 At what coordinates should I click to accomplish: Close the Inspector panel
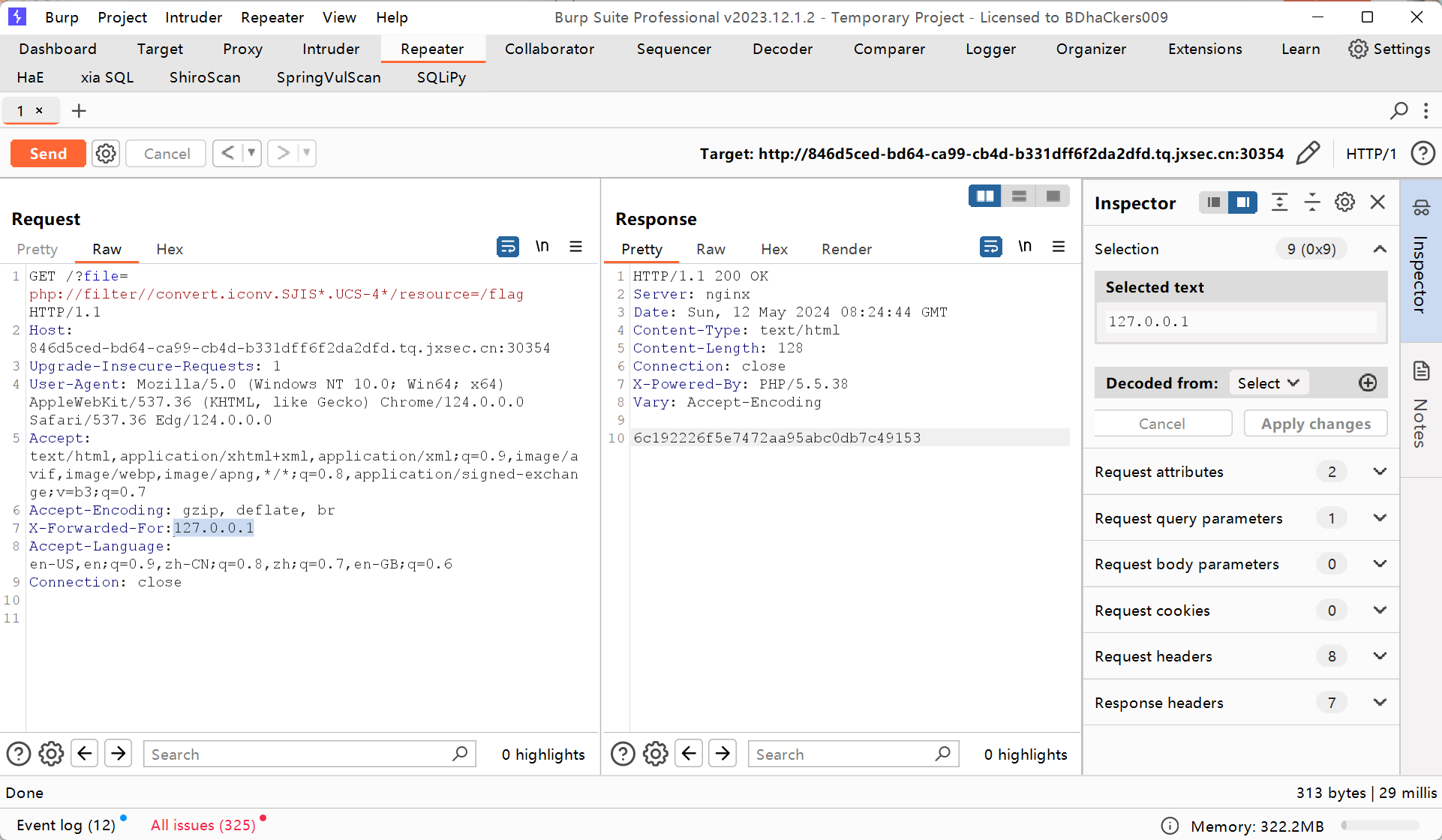pyautogui.click(x=1377, y=202)
